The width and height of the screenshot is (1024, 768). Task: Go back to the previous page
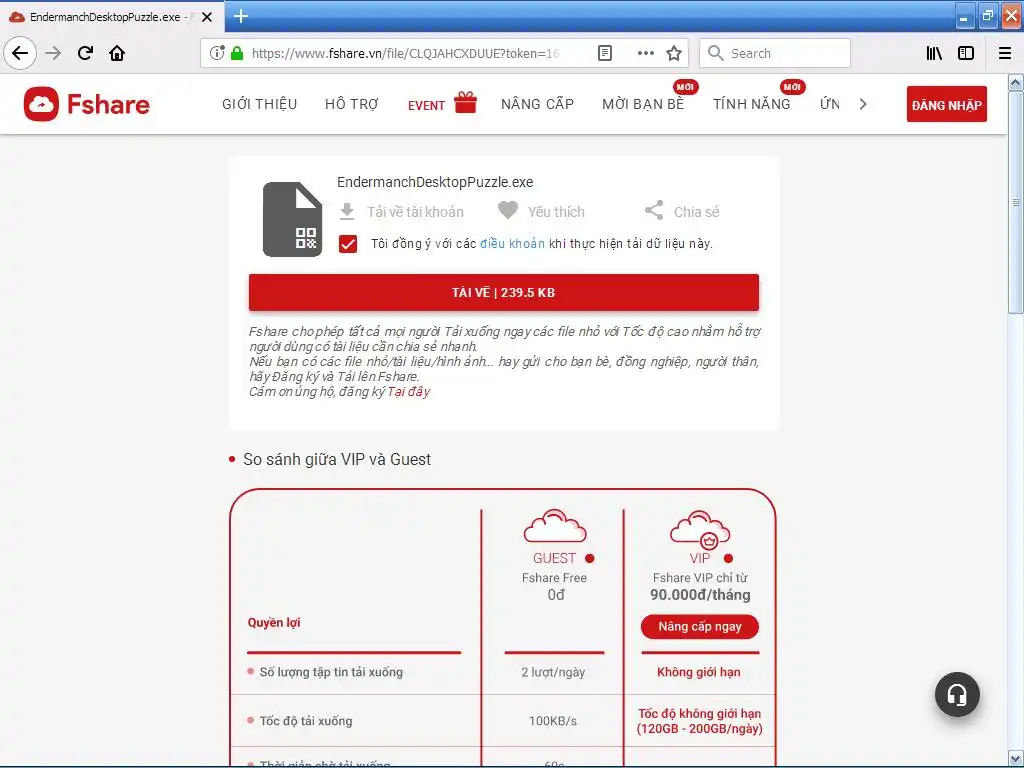[20, 53]
